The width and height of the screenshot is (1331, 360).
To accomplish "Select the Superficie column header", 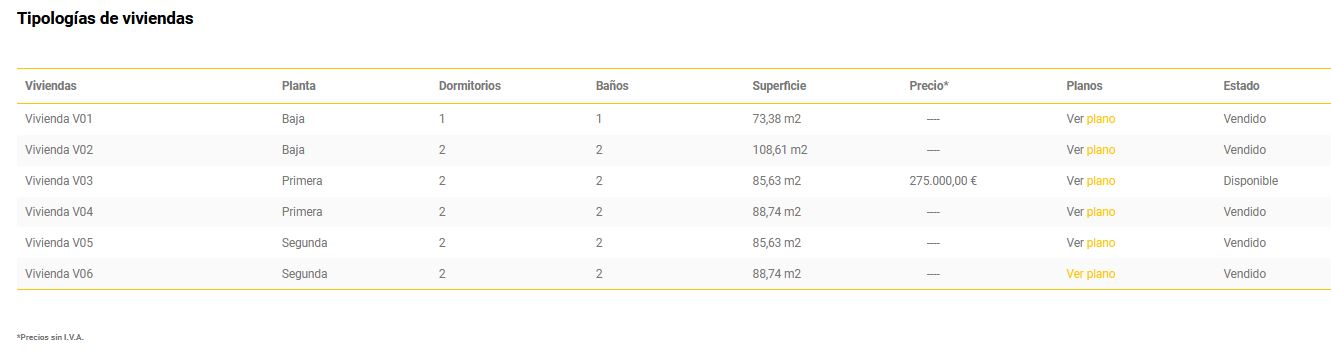I will [x=779, y=86].
